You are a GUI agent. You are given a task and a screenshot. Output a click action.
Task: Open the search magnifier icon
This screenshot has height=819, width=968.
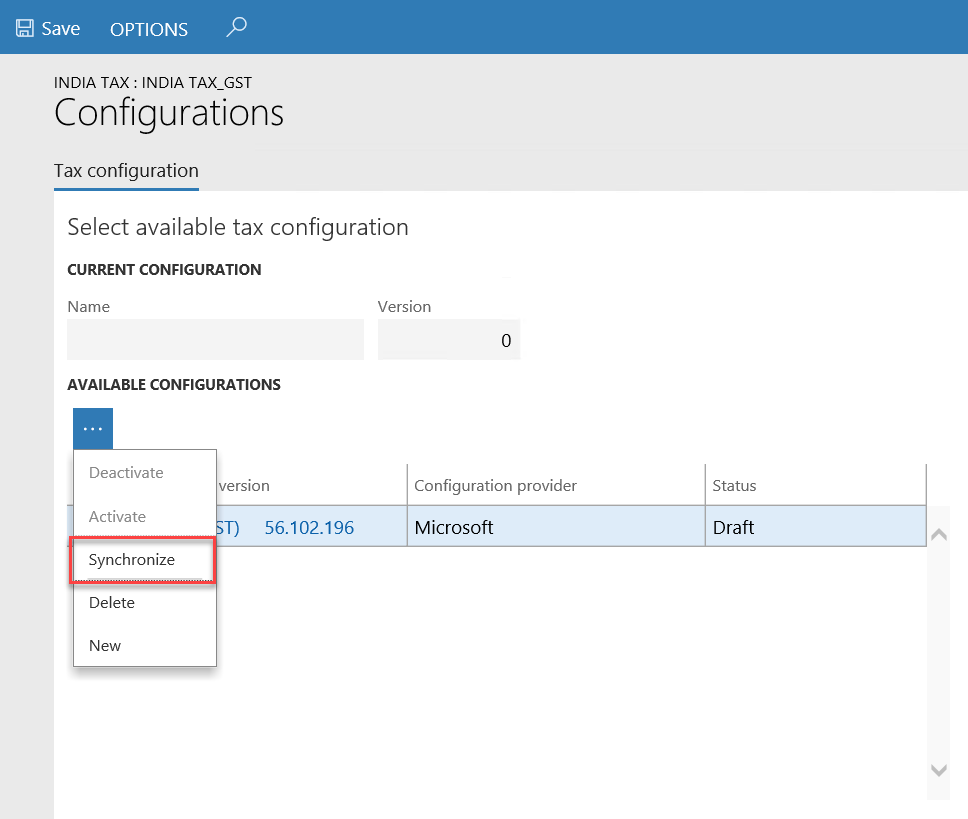click(x=236, y=28)
